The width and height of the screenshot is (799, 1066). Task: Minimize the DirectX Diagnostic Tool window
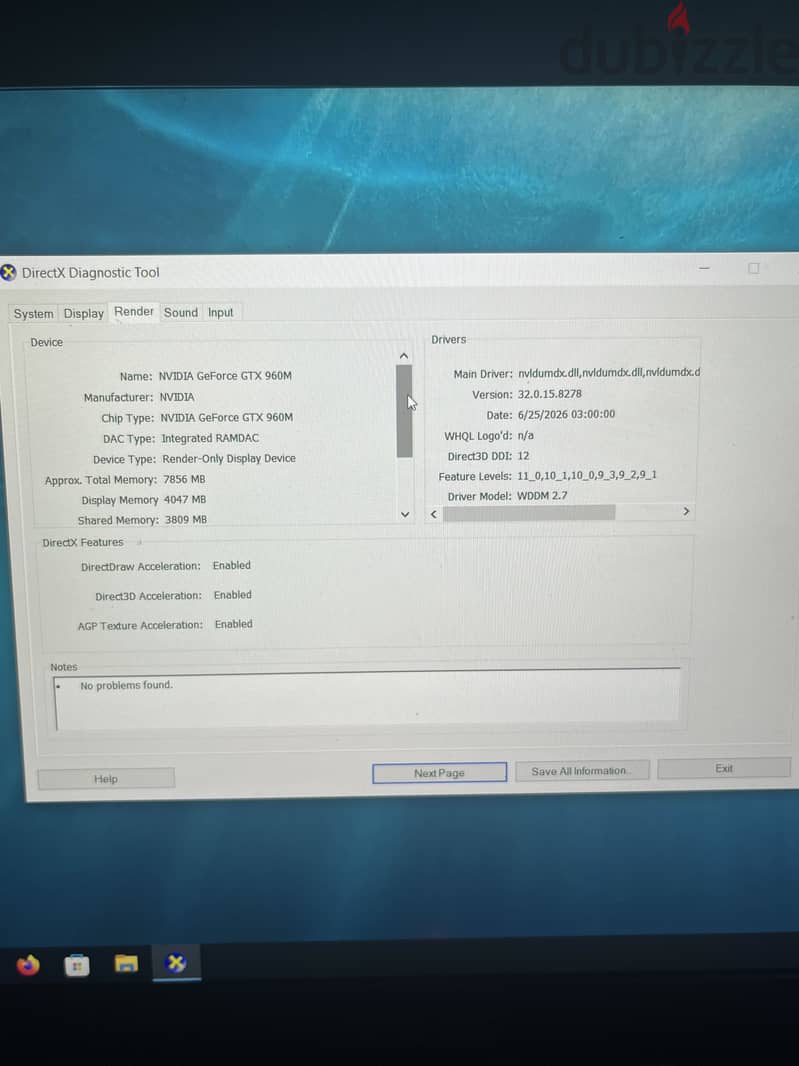pos(704,269)
